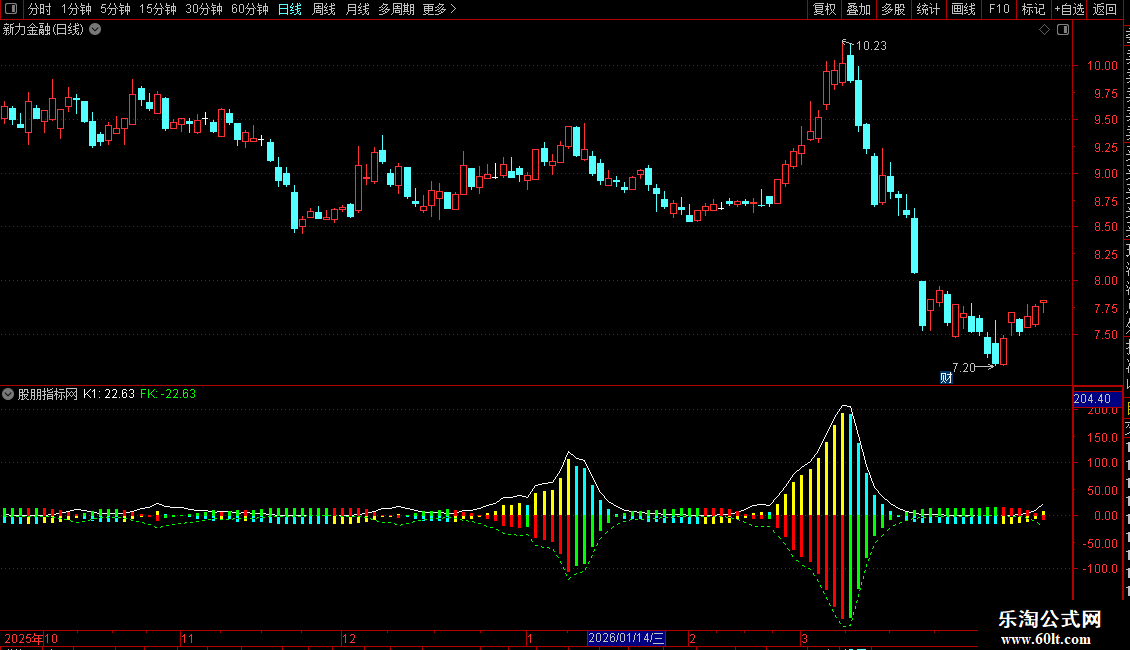1130x650 pixels.
Task: Click the 统计 statistics button
Action: pos(927,9)
